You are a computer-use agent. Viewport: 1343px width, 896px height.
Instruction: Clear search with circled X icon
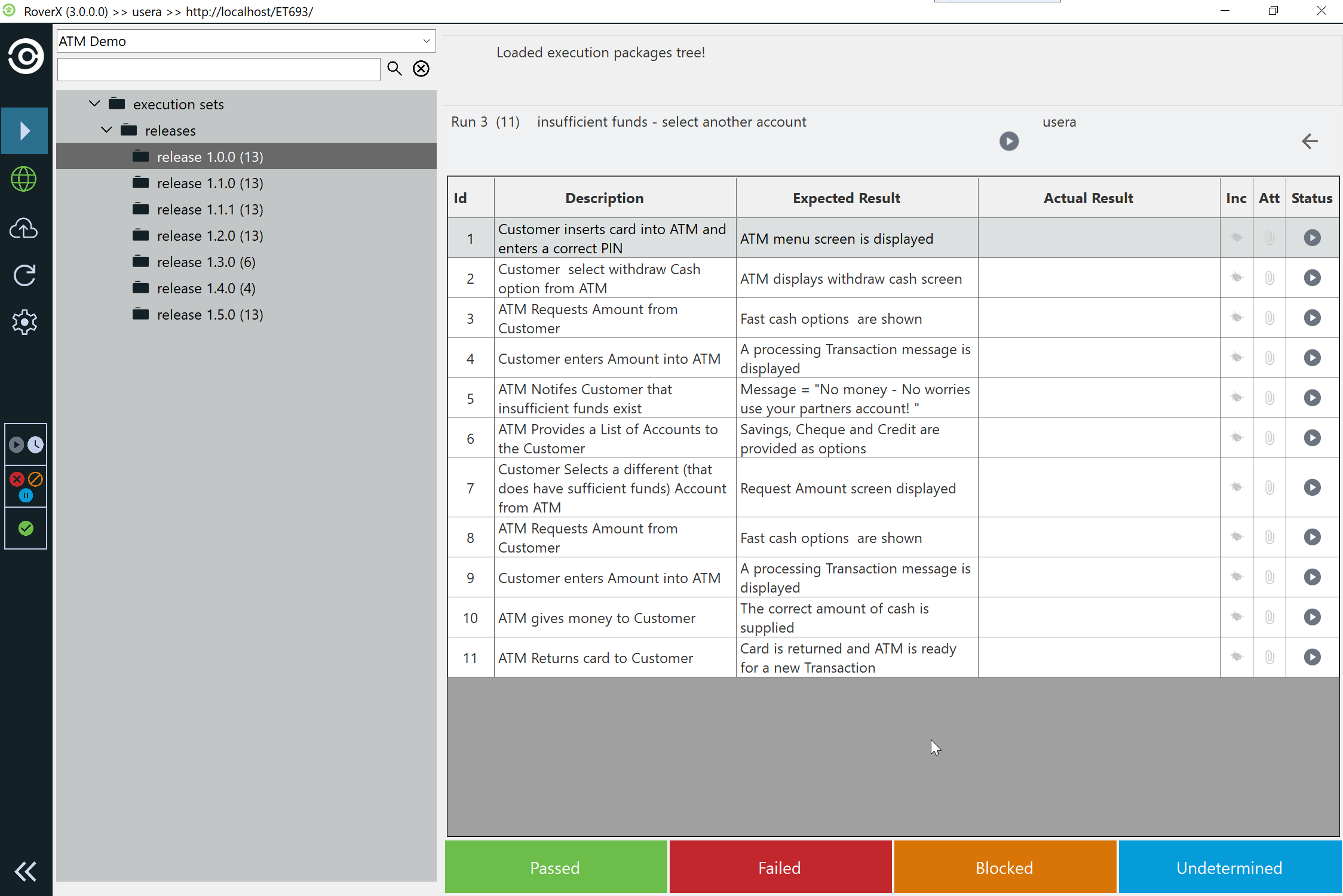pyautogui.click(x=421, y=69)
